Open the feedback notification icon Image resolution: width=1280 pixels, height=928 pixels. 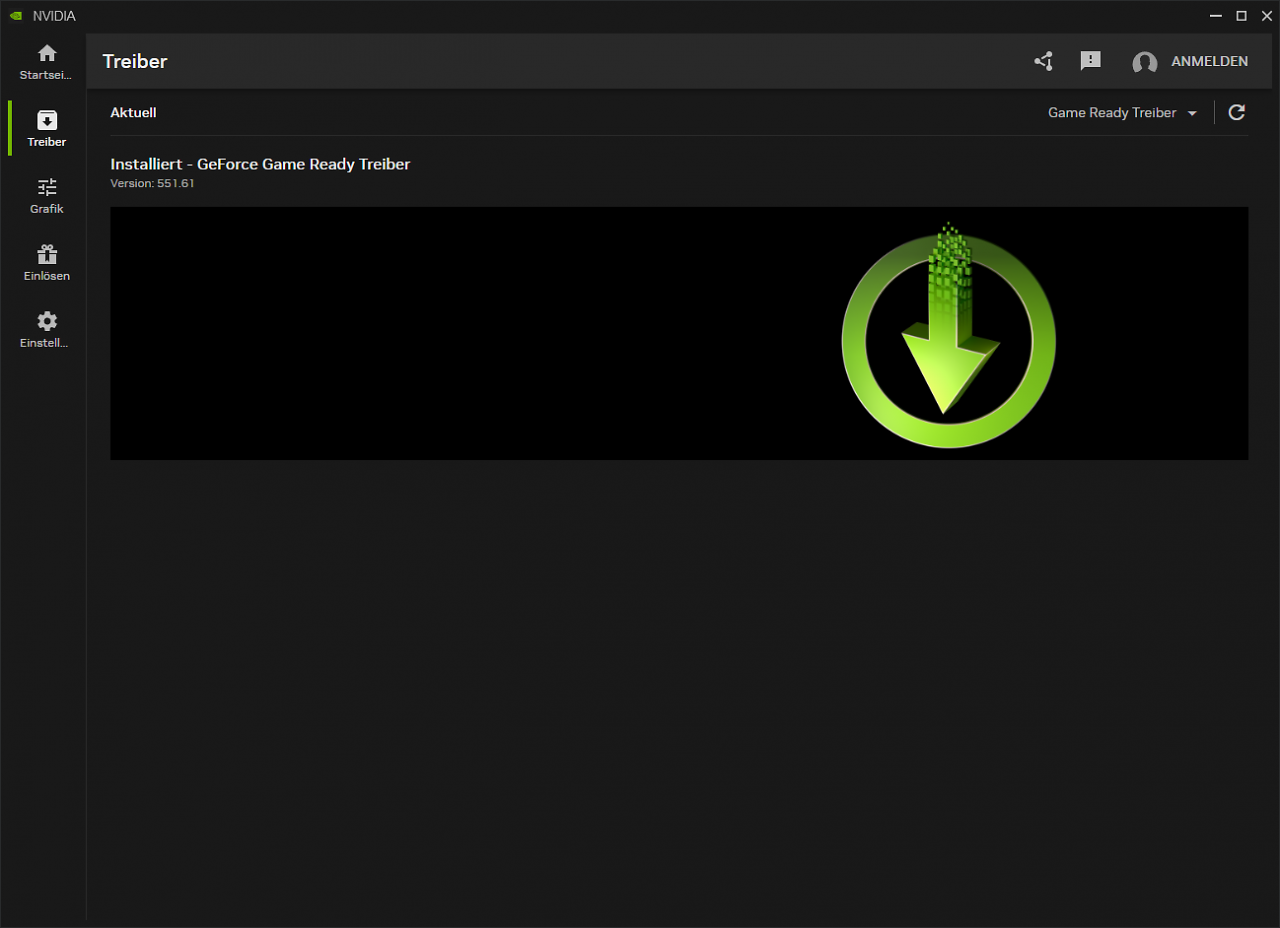click(x=1091, y=61)
